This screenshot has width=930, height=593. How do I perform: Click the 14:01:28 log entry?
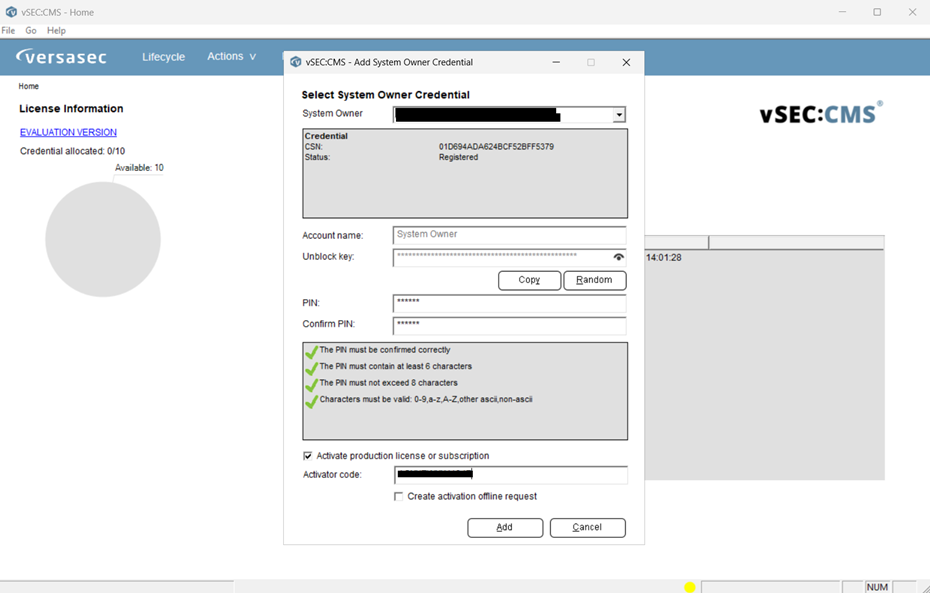pyautogui.click(x=664, y=257)
